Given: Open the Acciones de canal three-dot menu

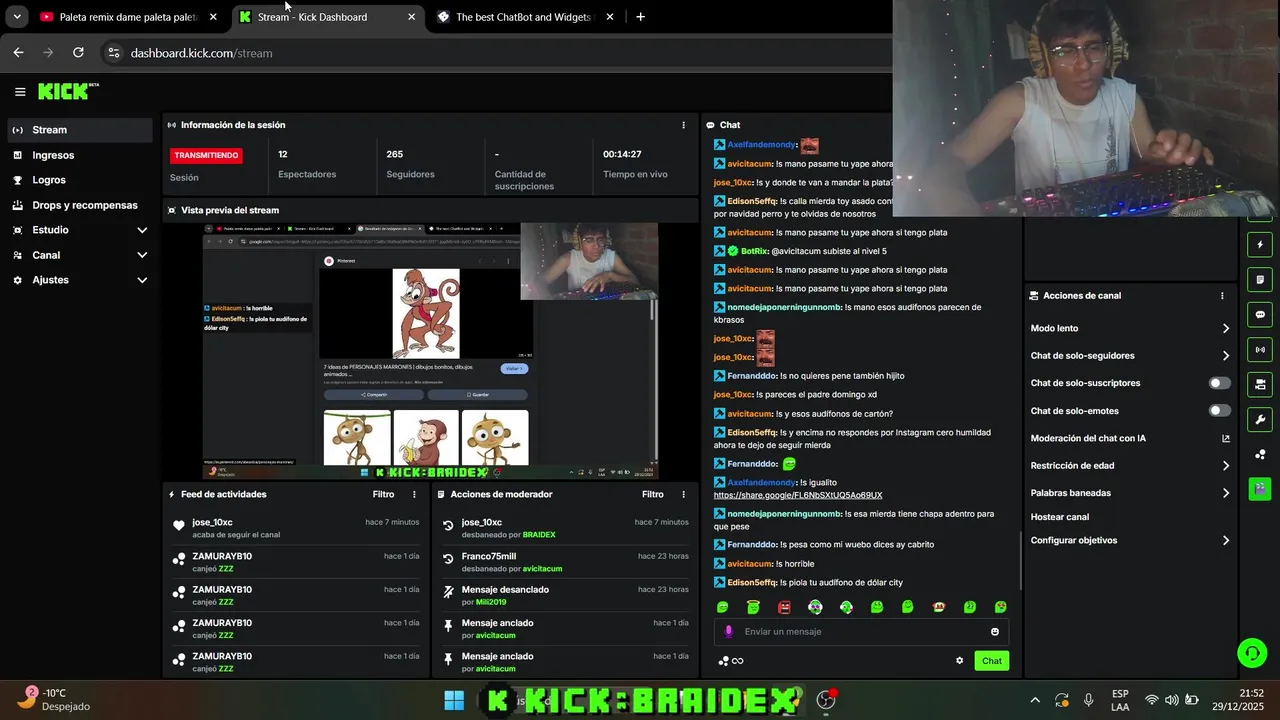Looking at the screenshot, I should (x=1222, y=296).
